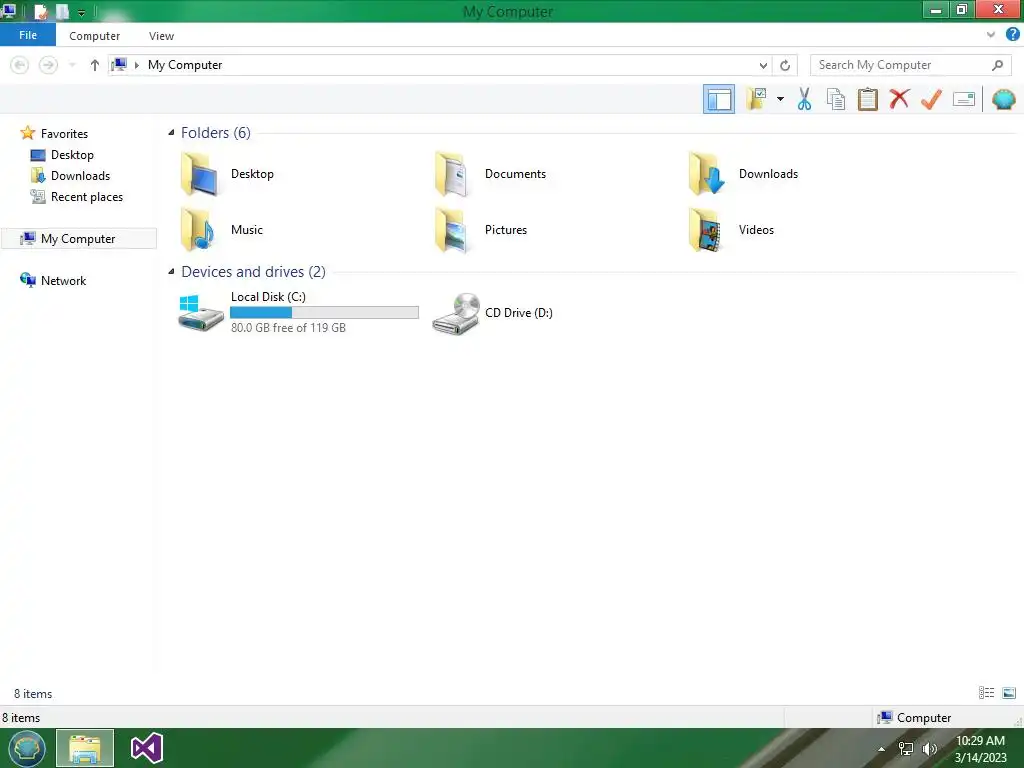Open the address bar history dropdown
The height and width of the screenshot is (768, 1024).
point(763,65)
